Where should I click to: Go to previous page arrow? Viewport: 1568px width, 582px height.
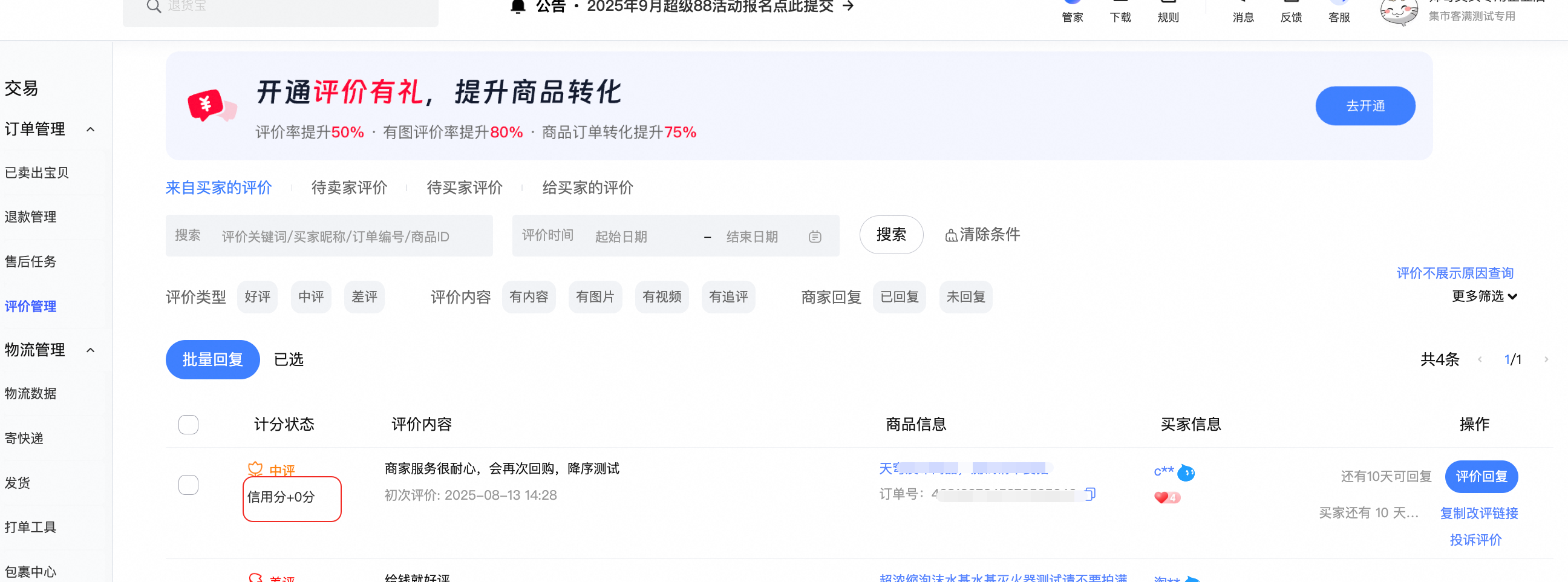[x=1480, y=360]
